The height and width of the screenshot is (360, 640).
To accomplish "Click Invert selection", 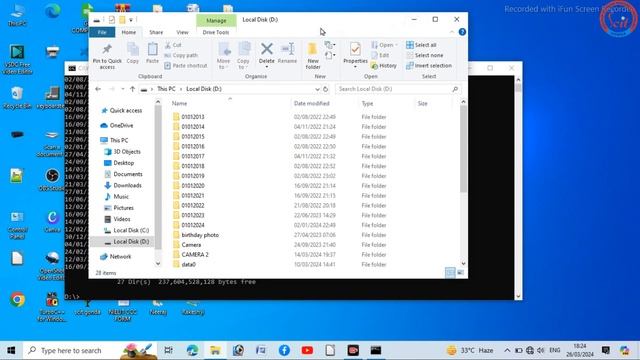I will (x=429, y=65).
